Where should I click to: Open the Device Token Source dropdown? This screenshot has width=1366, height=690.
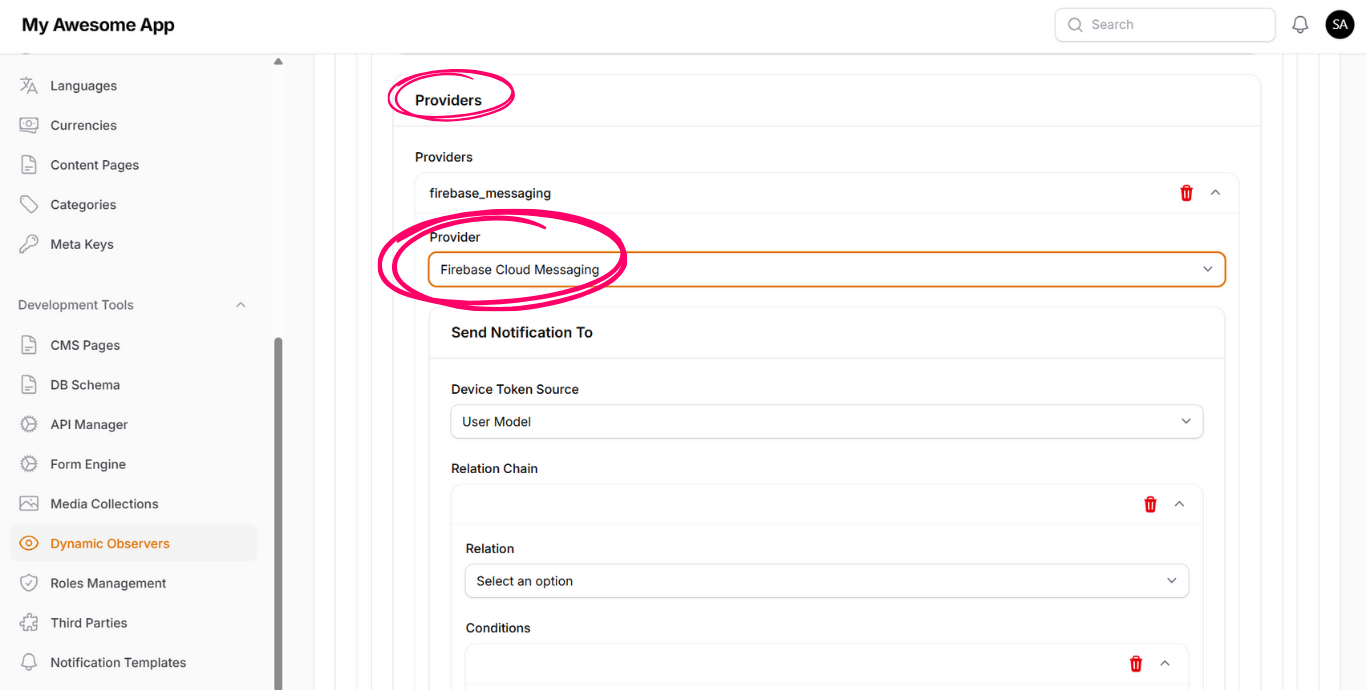coord(826,422)
